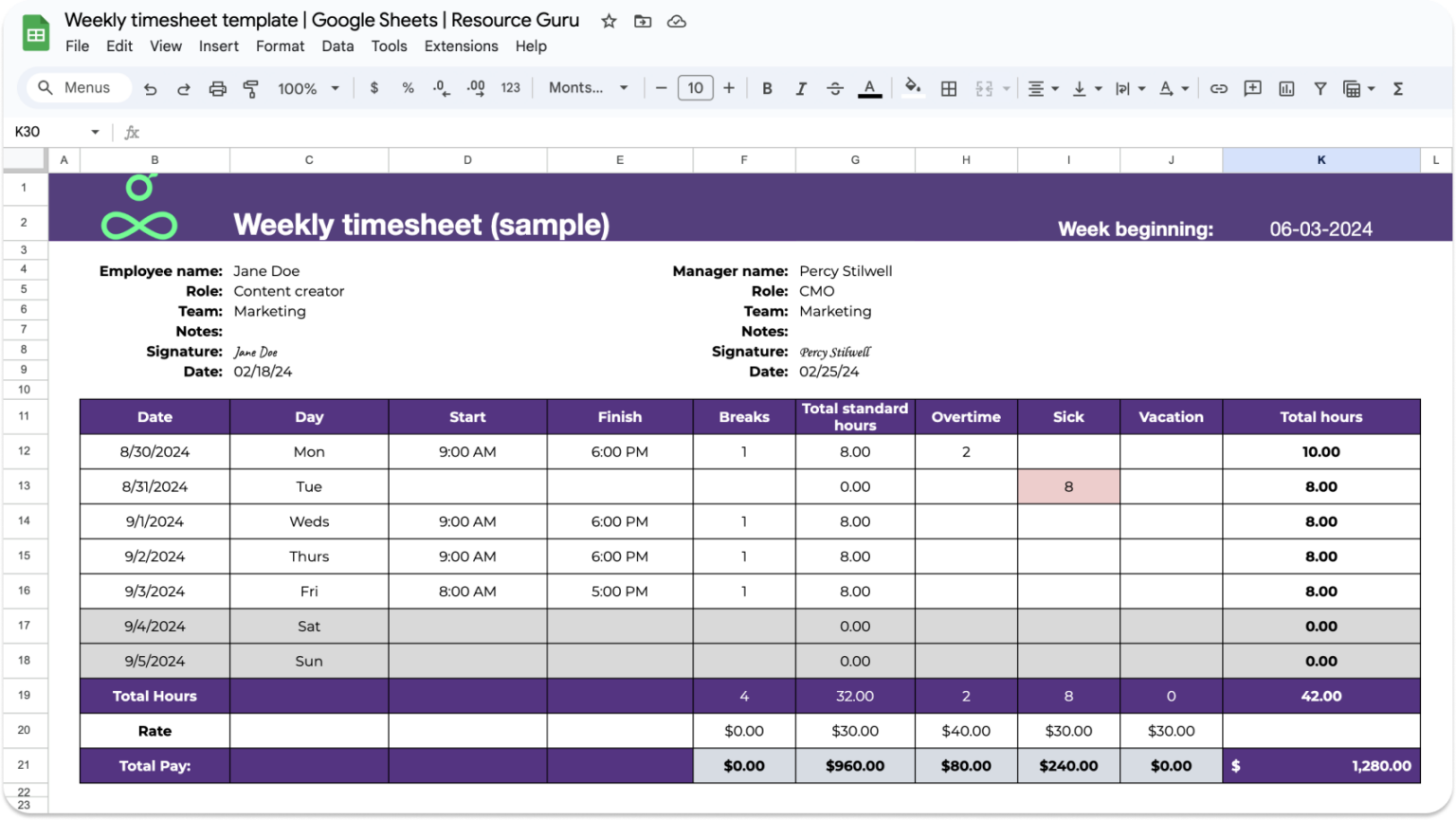The width and height of the screenshot is (1456, 820).
Task: Open the Montserrat font selector
Action: pos(583,88)
